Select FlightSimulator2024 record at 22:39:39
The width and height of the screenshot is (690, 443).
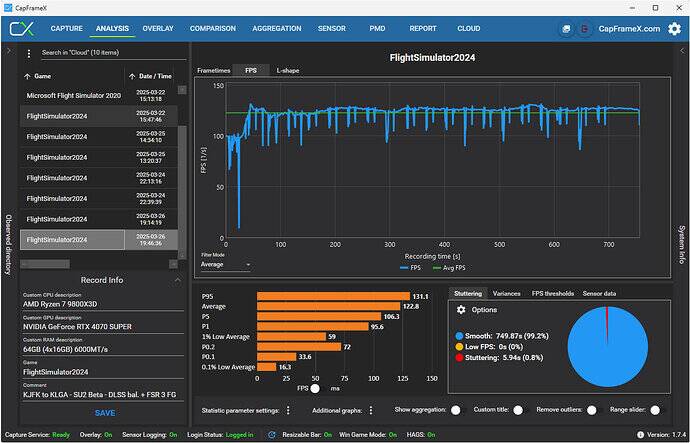click(x=99, y=199)
